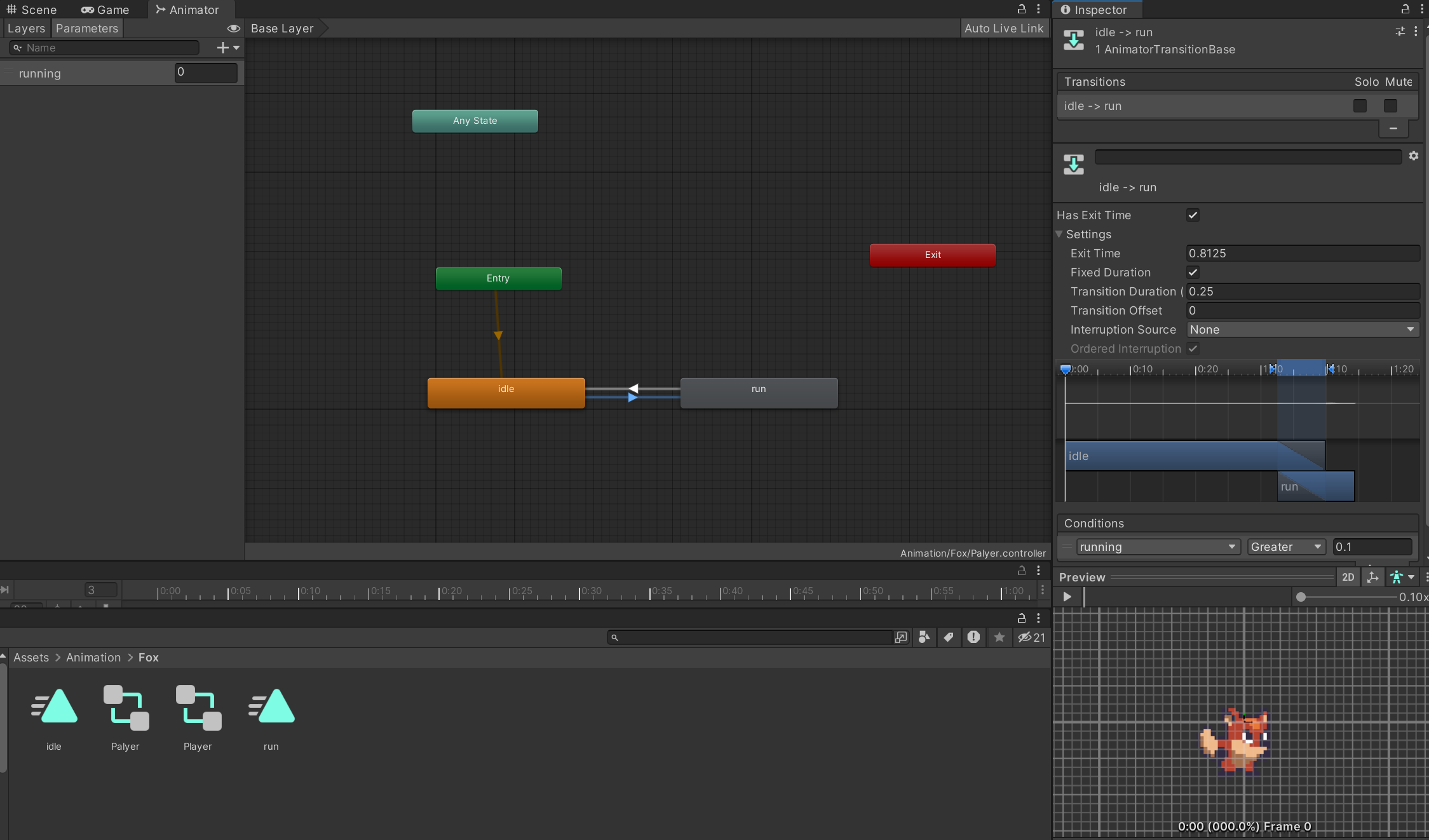Open the Interruption Source dropdown

tap(1302, 329)
